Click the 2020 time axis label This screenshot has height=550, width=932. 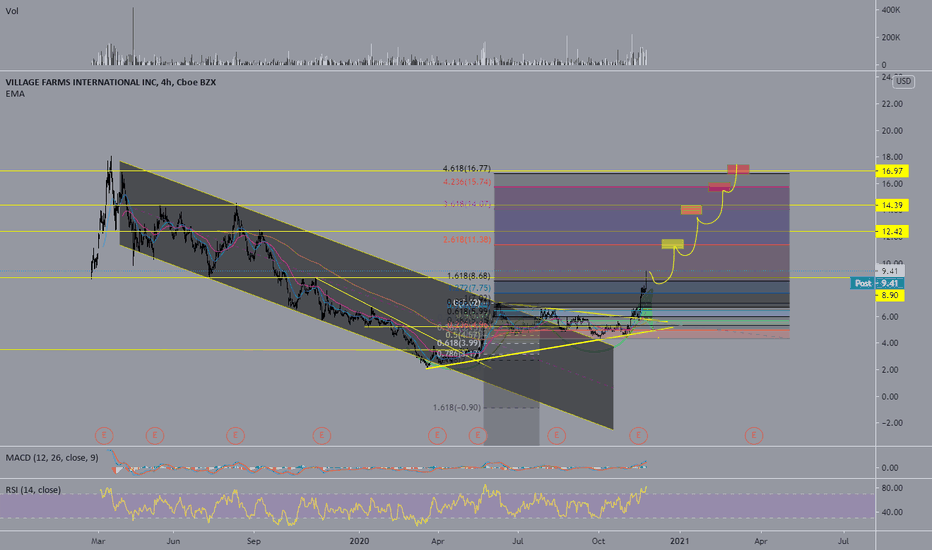(x=359, y=541)
